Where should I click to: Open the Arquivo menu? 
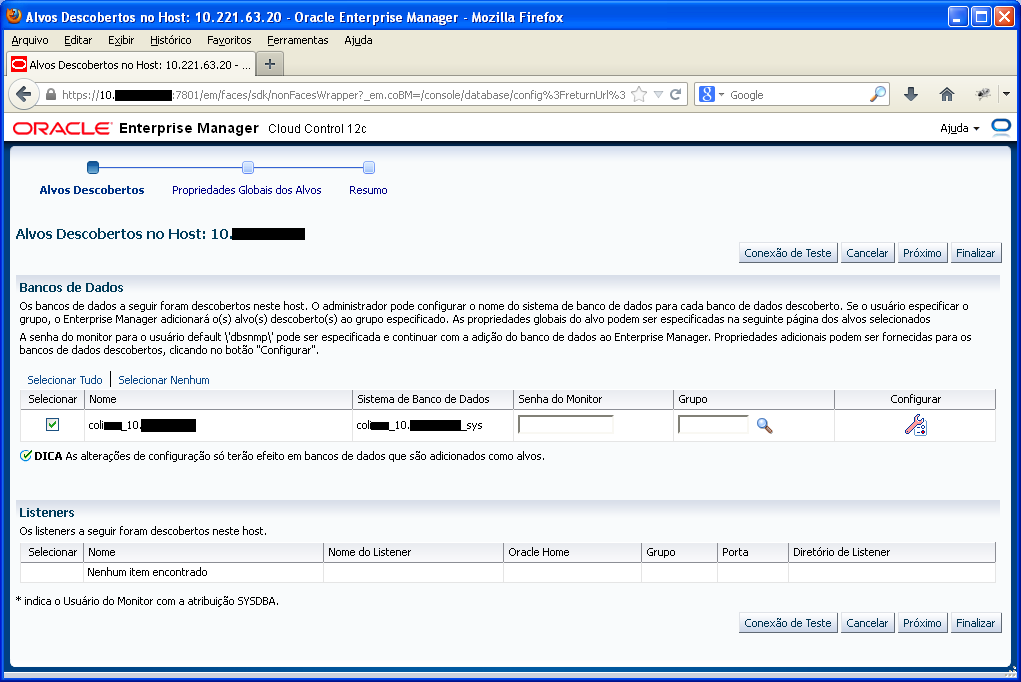click(x=30, y=40)
